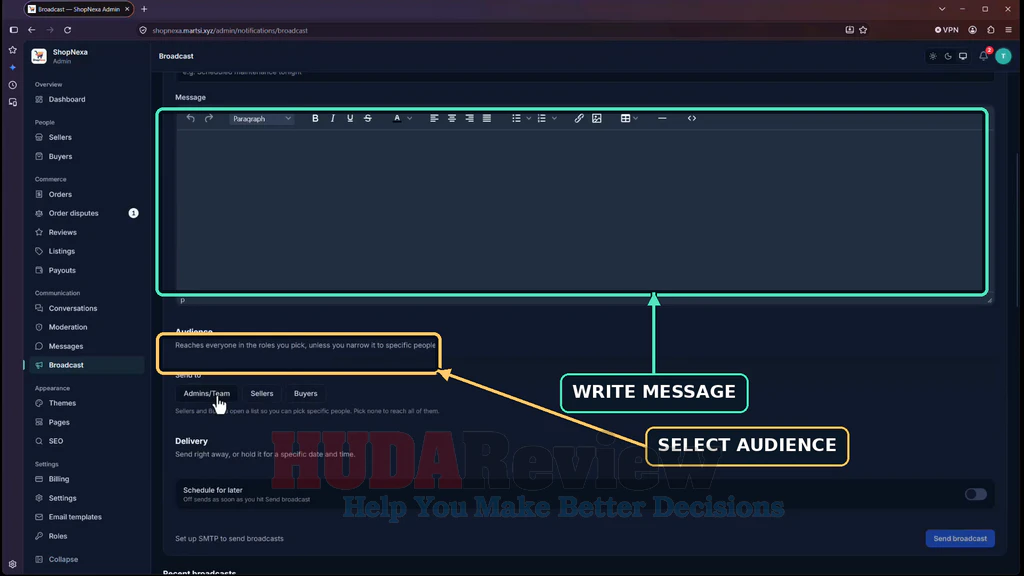Image resolution: width=1024 pixels, height=576 pixels.
Task: Insert a link using the link icon
Action: pyautogui.click(x=579, y=118)
